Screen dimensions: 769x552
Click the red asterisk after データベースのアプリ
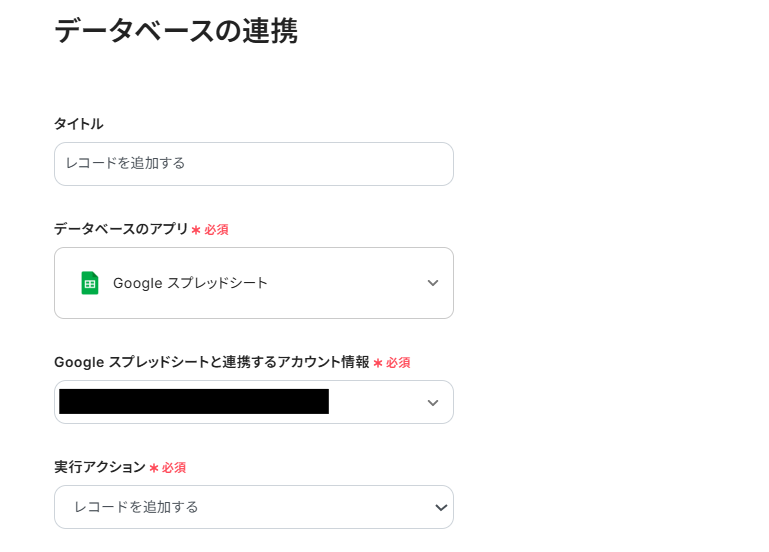point(196,230)
